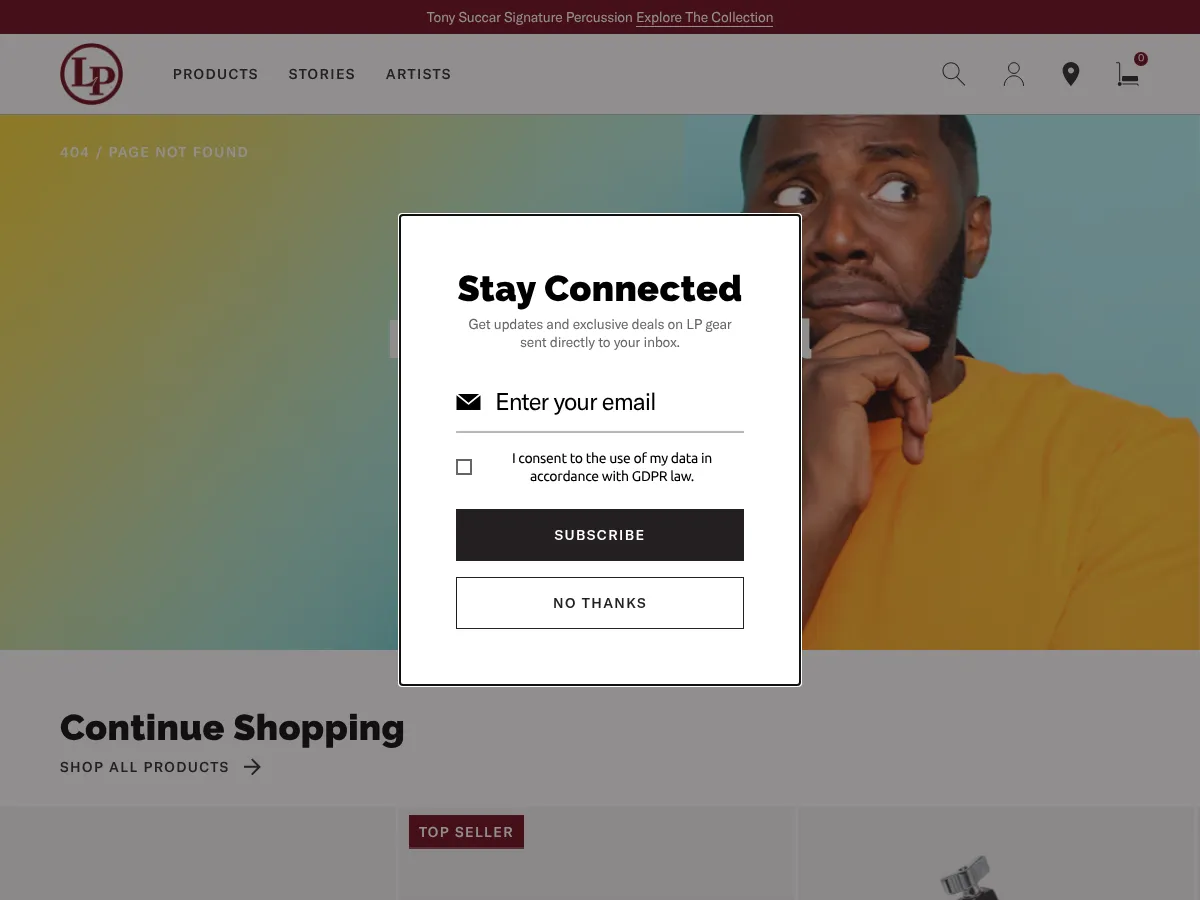Click the cart item count badge
The width and height of the screenshot is (1200, 900).
point(1141,59)
